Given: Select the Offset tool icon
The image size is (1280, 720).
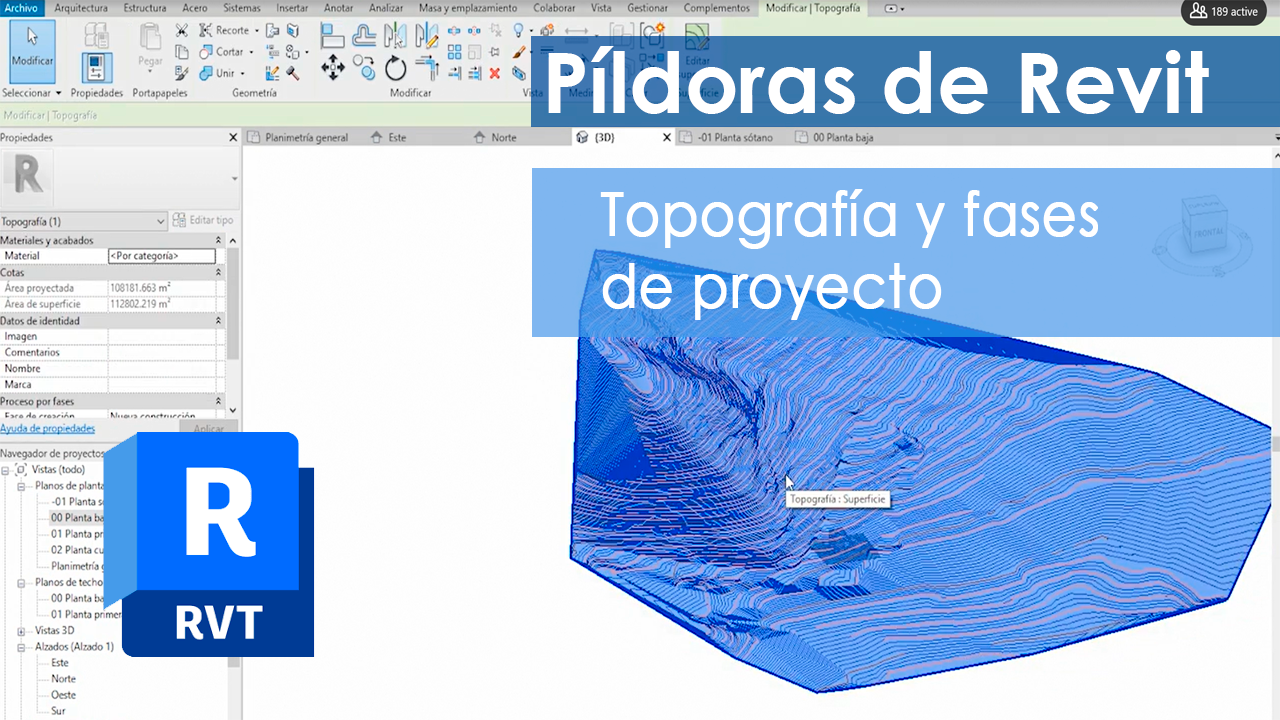Looking at the screenshot, I should pos(365,35).
